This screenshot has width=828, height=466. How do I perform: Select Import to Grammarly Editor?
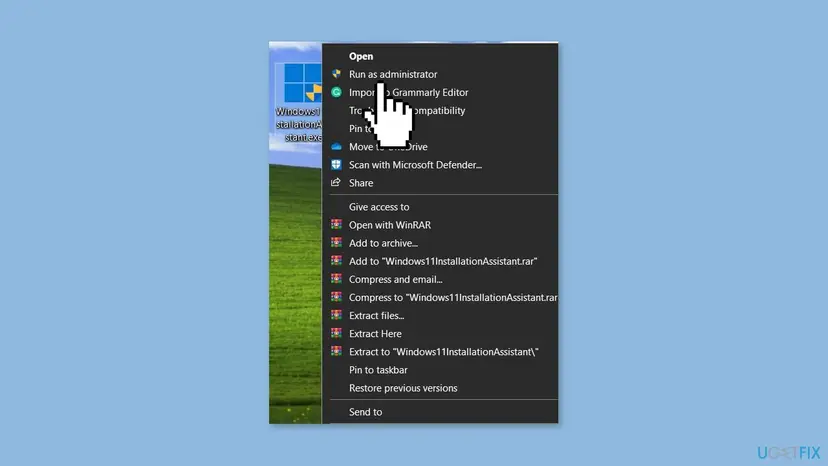[x=408, y=92]
